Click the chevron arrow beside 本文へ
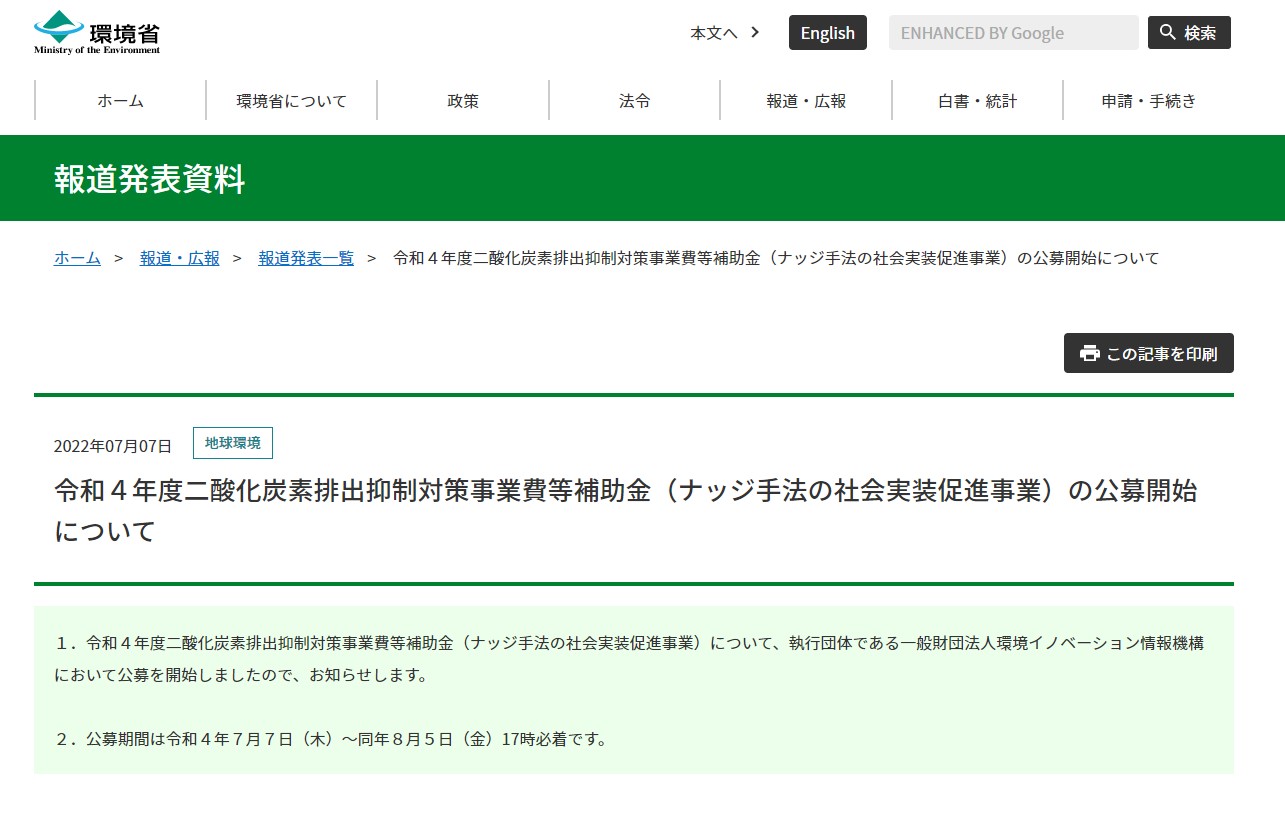The width and height of the screenshot is (1285, 834). (x=755, y=32)
